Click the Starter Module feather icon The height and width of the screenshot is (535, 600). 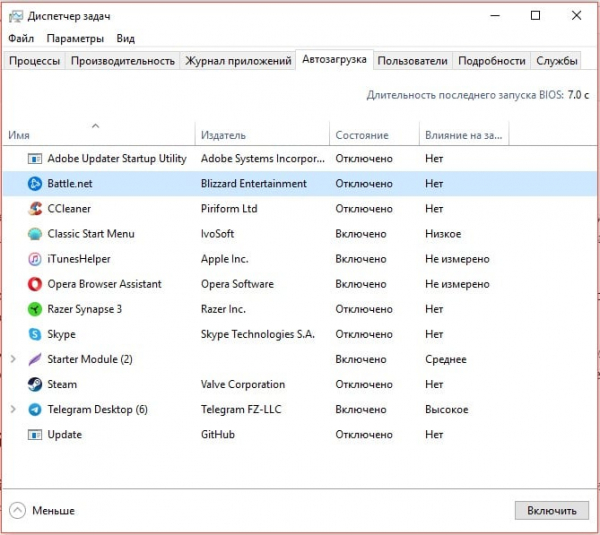pyautogui.click(x=35, y=359)
